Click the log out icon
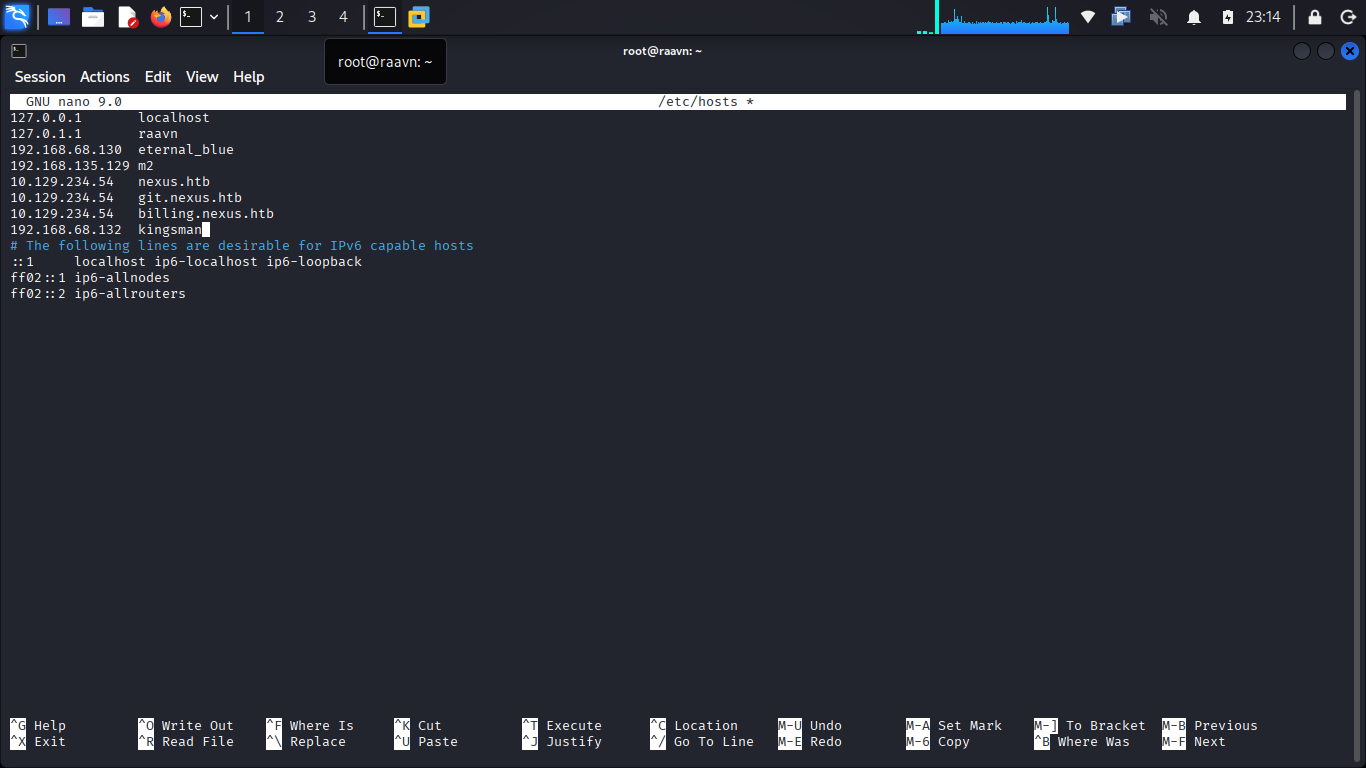1366x768 pixels. click(1347, 17)
